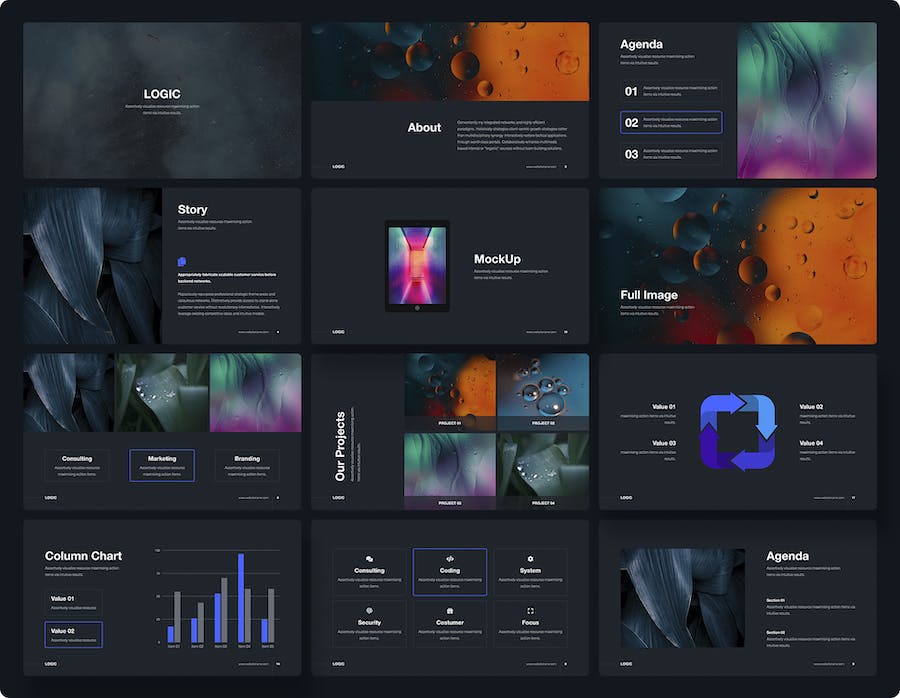900x698 pixels.
Task: Click the dark leaves photo on Story slide
Action: 92,266
